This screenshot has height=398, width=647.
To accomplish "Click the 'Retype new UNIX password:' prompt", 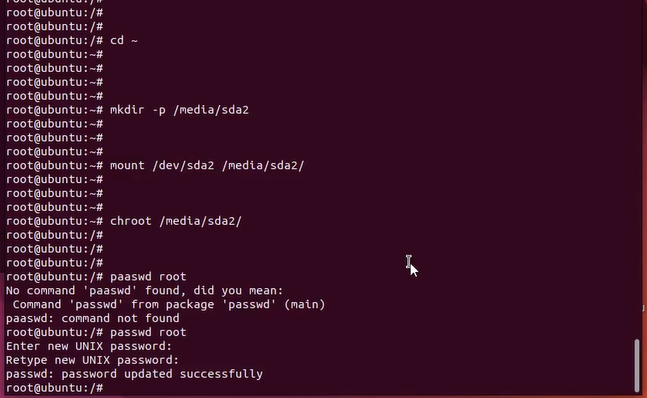I will pos(92,360).
